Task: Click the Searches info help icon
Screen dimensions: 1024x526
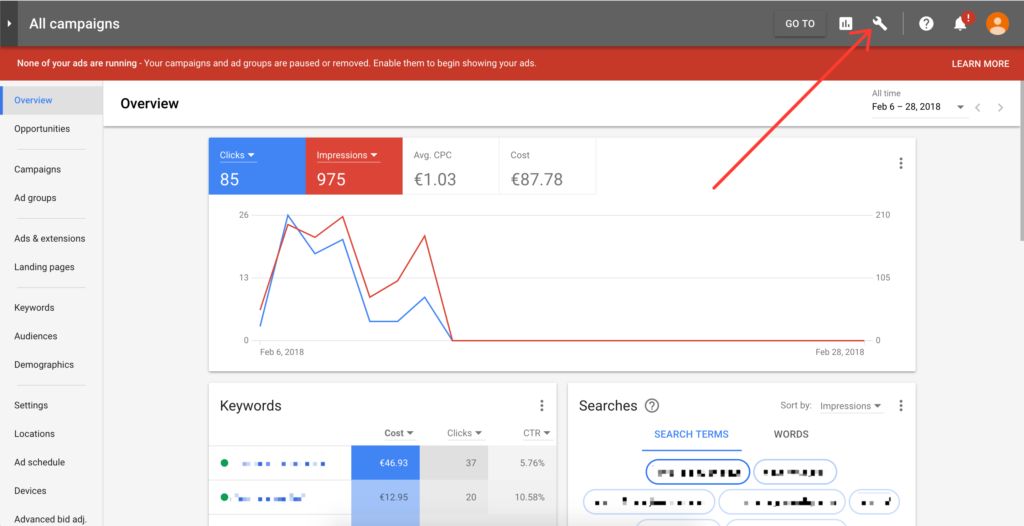Action: tap(652, 406)
